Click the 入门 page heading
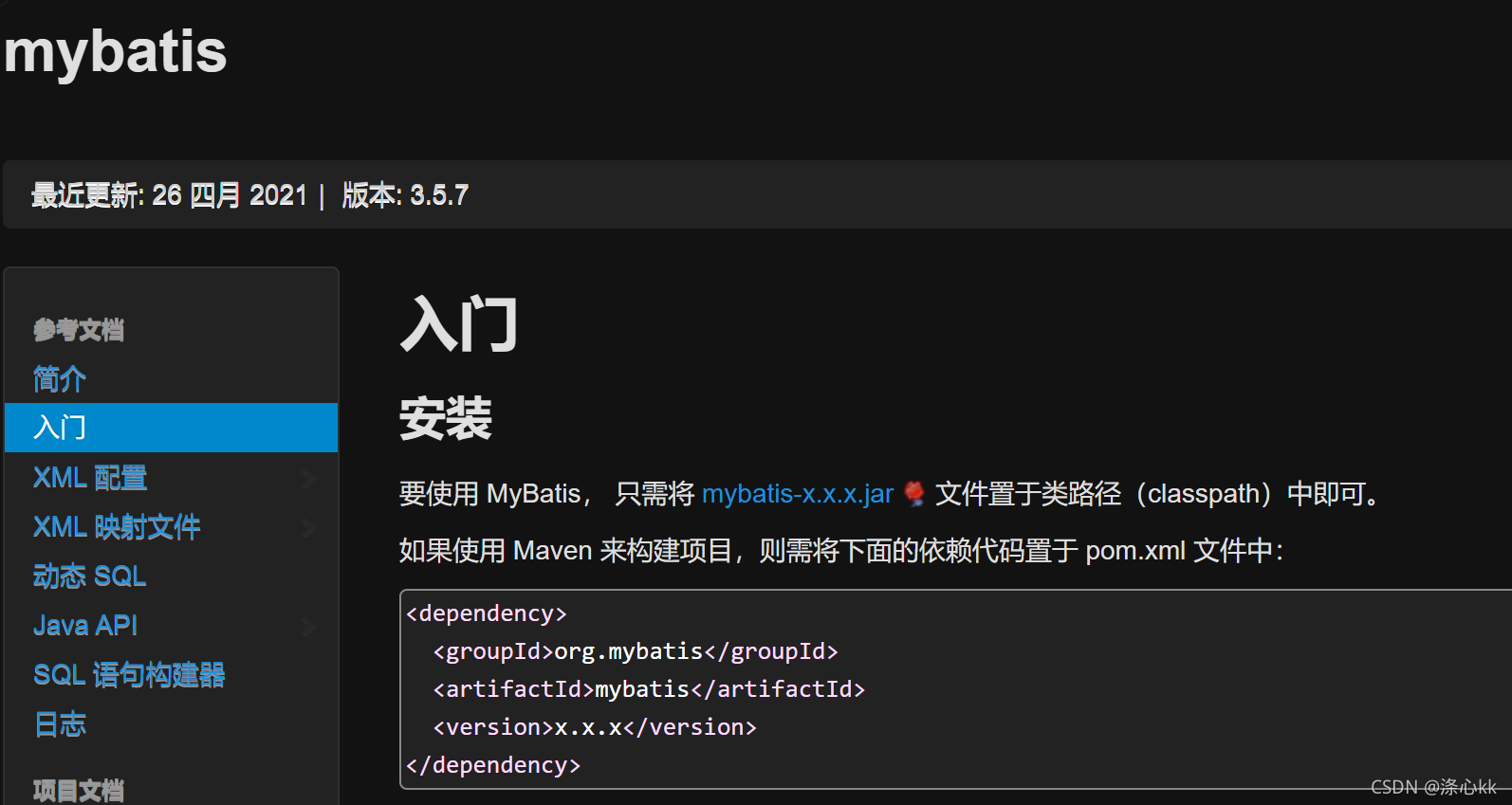The image size is (1512, 805). tap(459, 324)
